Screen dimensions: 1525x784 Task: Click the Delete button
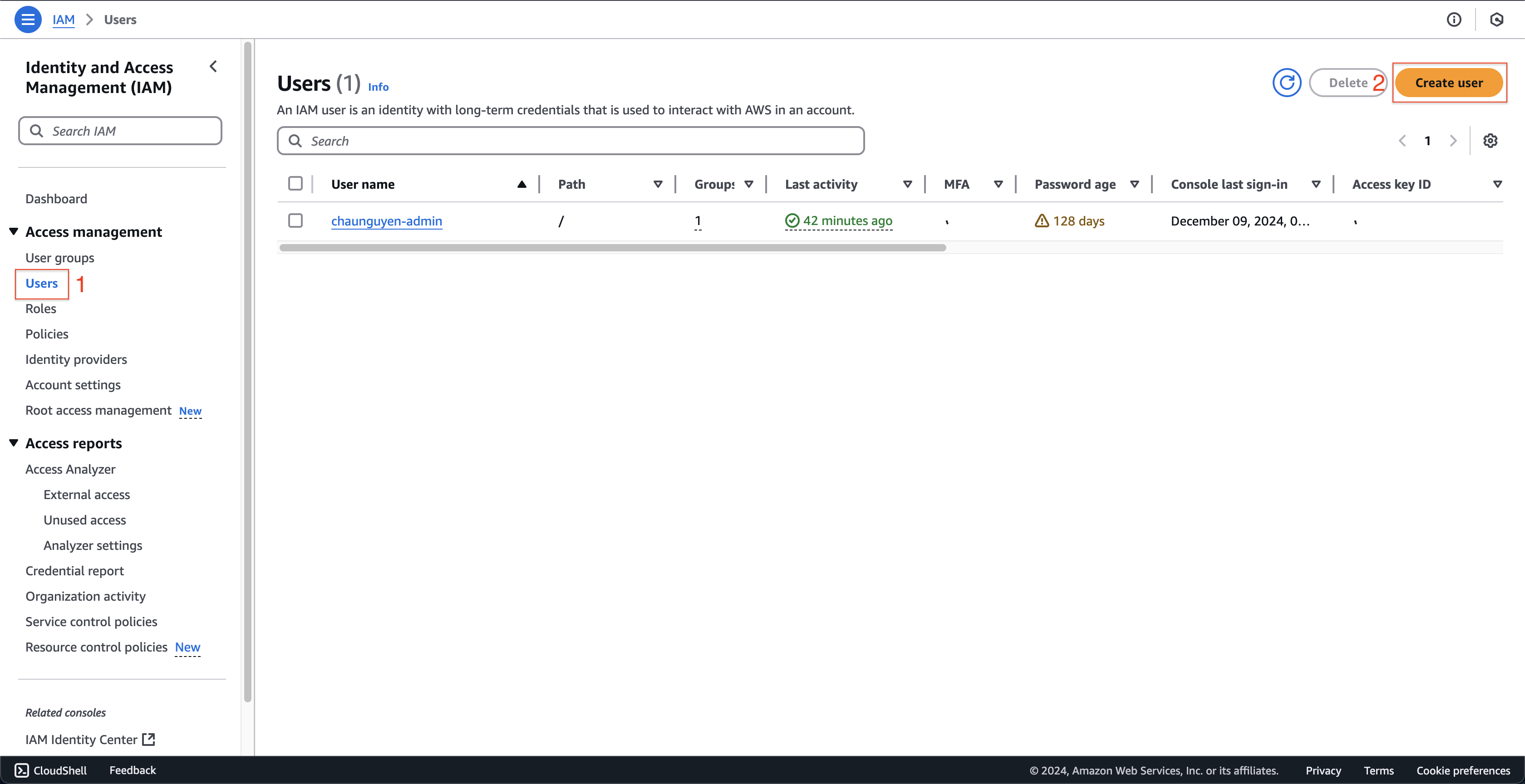coord(1348,83)
